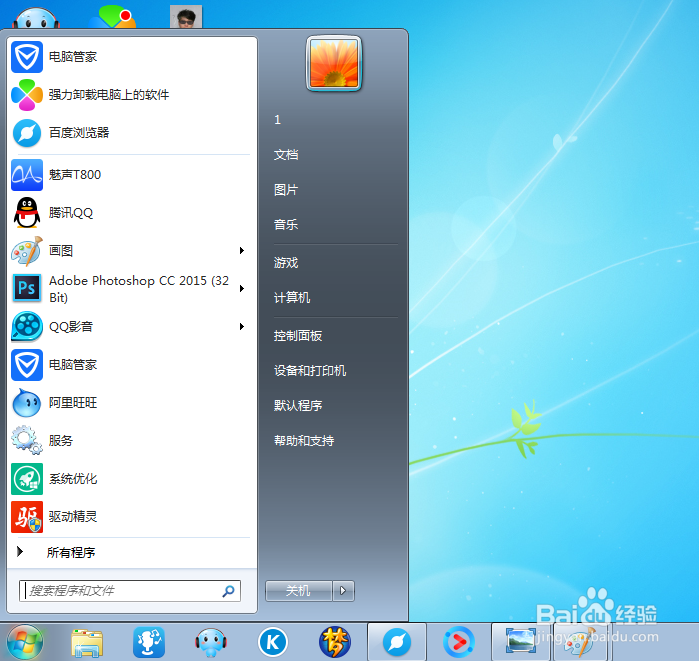Launch 系统优化 green rocket icon
Image resolution: width=699 pixels, height=661 pixels.
click(27, 479)
